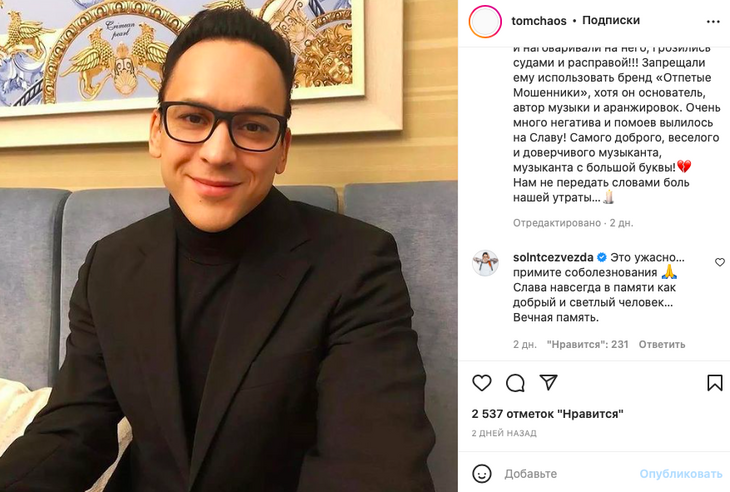Save the post with the bookmark icon
This screenshot has height=492, width=730.
715,383
